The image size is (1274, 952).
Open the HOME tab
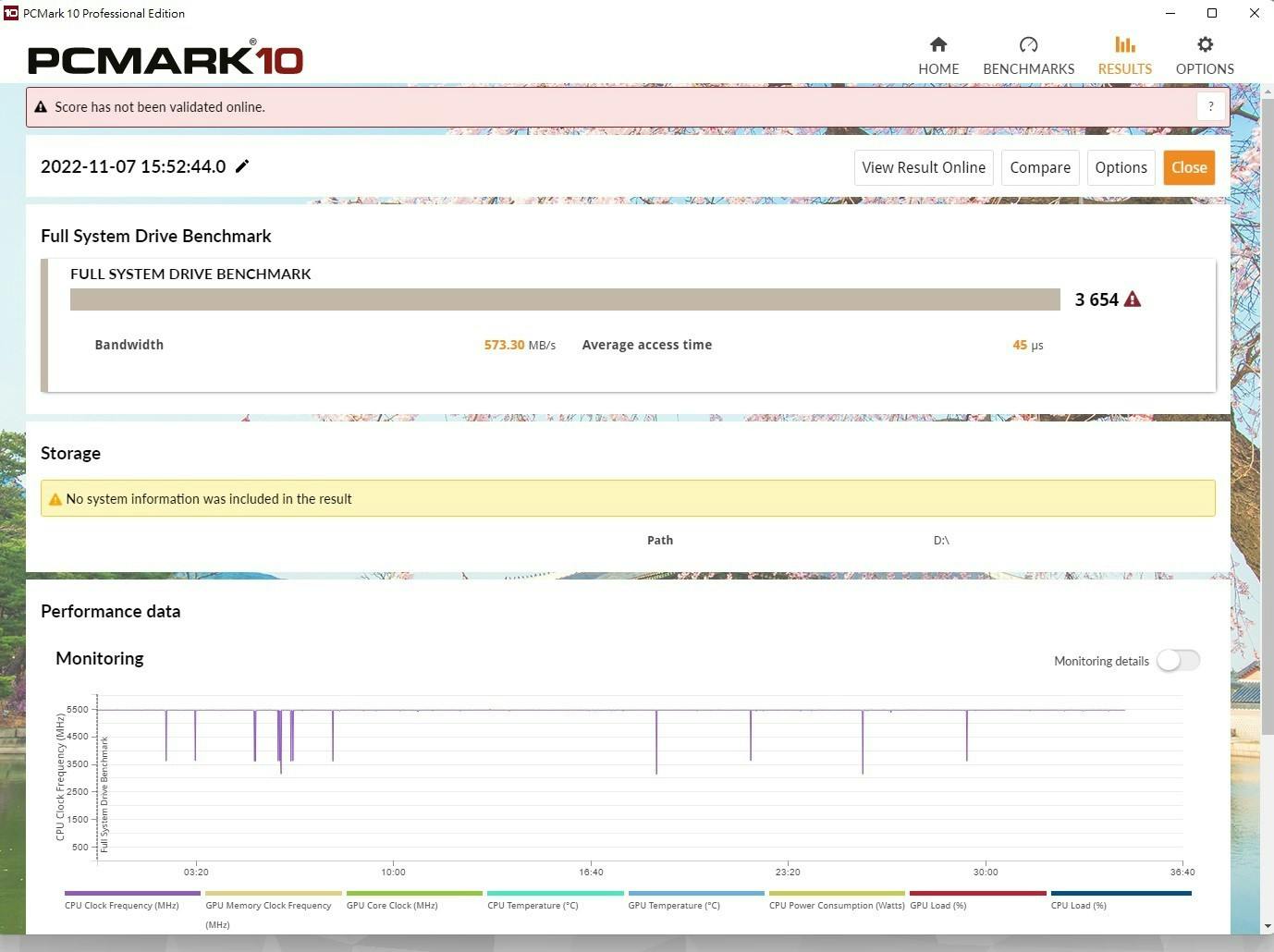(x=938, y=56)
